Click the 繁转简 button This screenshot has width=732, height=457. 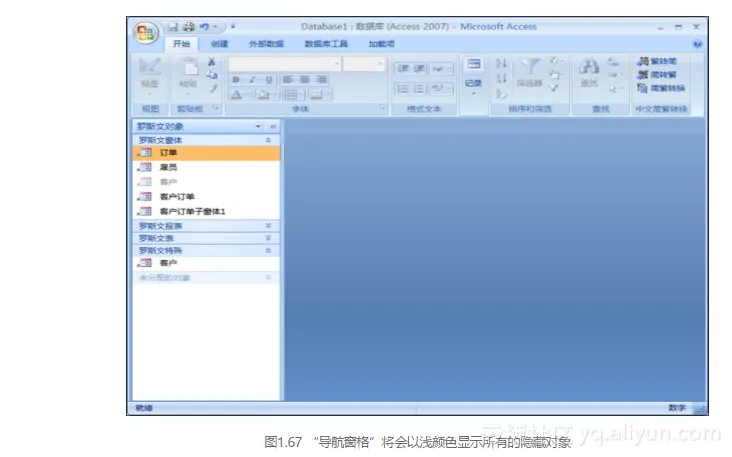point(657,61)
